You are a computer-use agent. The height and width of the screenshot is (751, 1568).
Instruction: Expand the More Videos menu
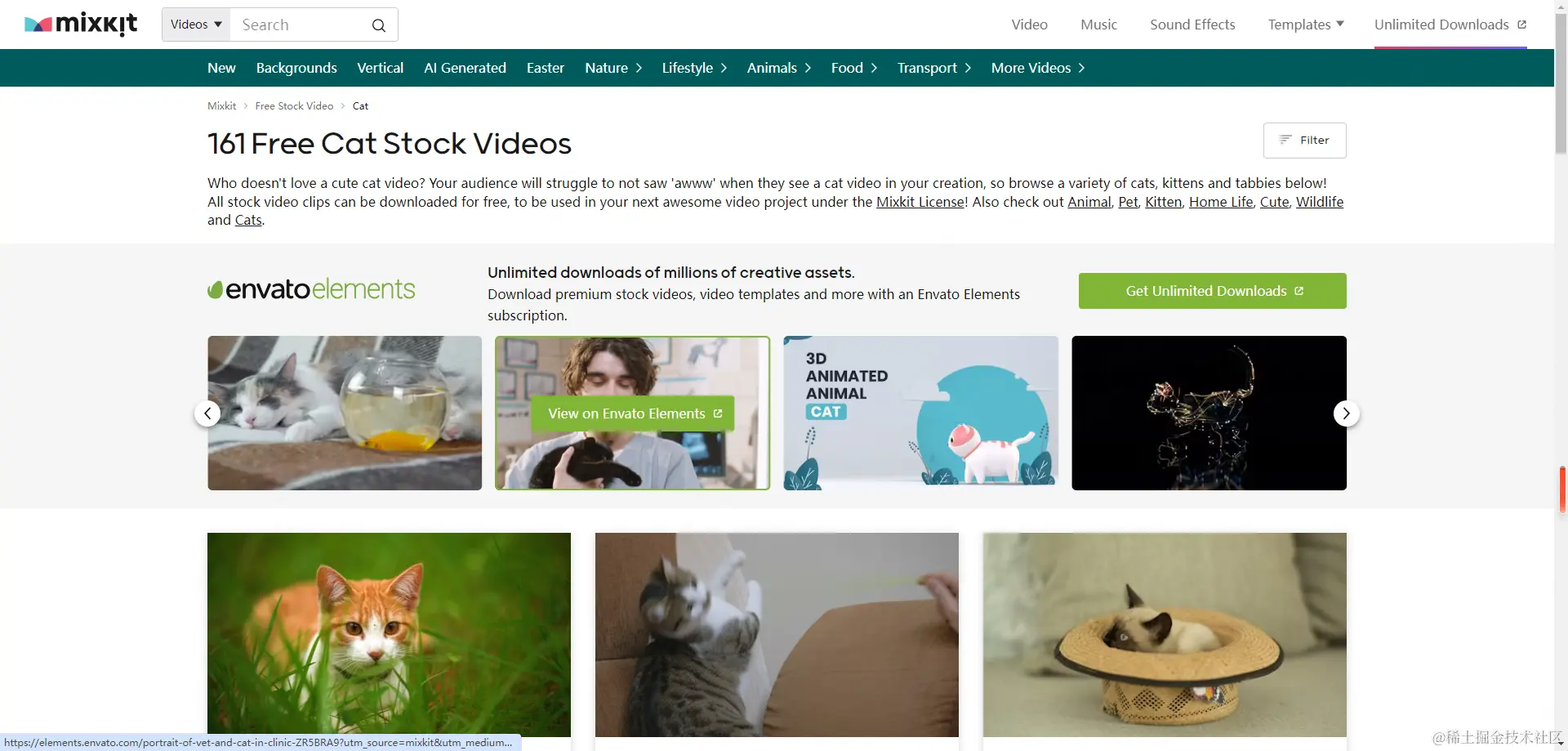coord(1038,68)
